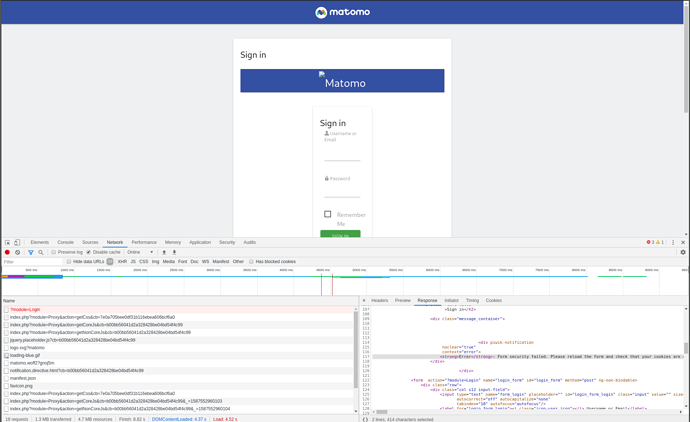Viewport: 690px width, 422px height.
Task: Select the logo.svg?matomo request
Action: (178, 348)
